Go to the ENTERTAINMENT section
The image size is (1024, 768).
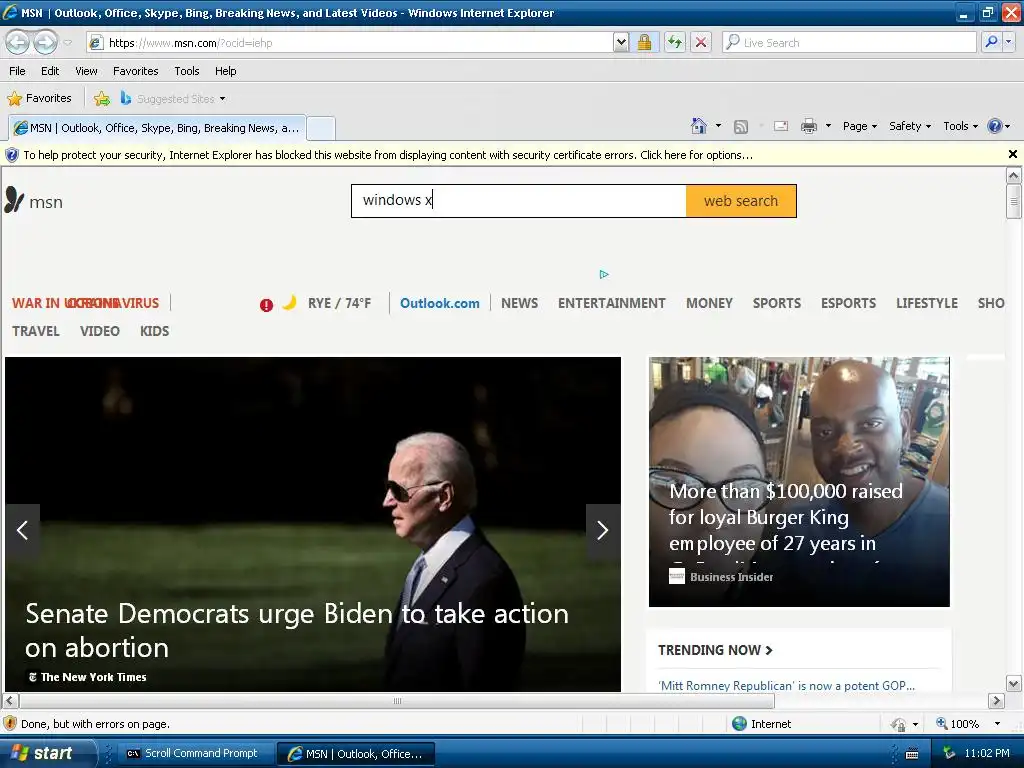611,303
